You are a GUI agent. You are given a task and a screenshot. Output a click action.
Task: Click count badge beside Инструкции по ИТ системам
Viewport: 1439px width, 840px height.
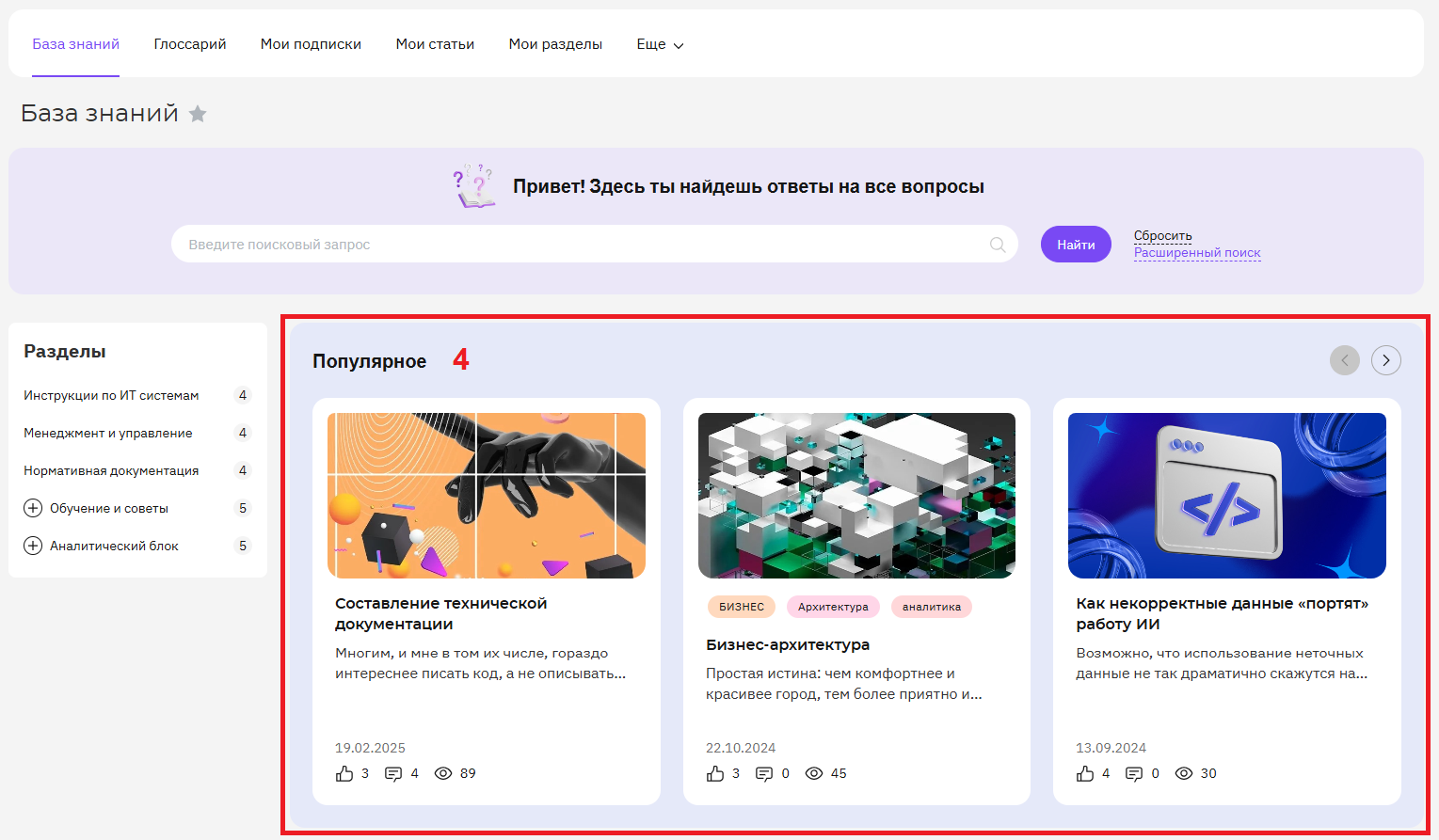243,395
